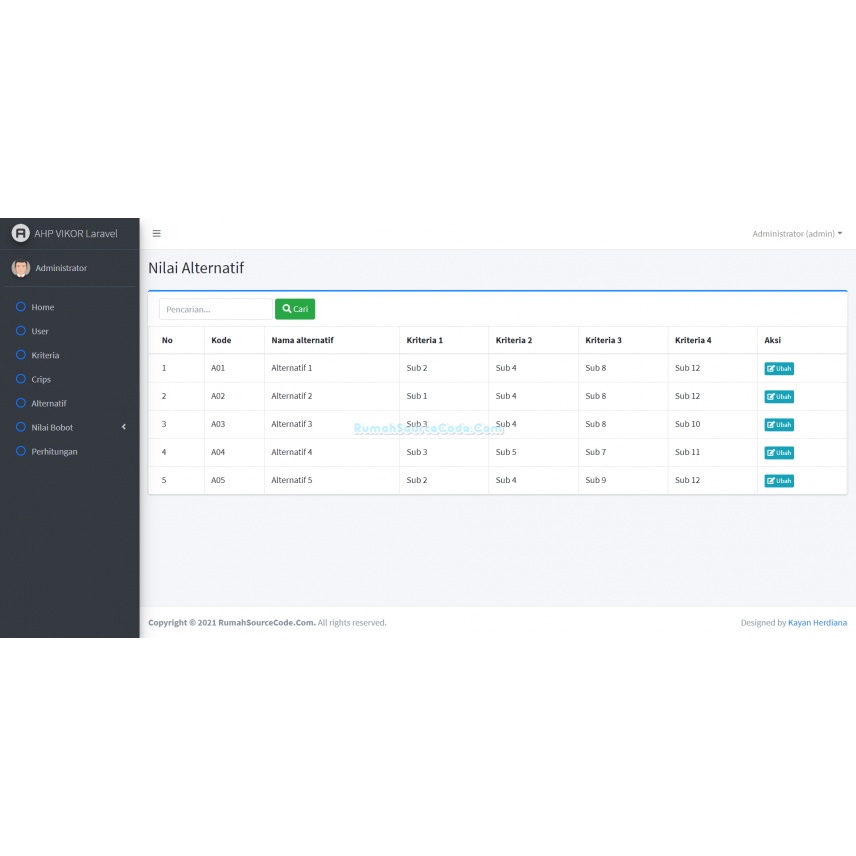Open the Administrator (admin) dropdown
Screen dimensions: 856x856
(x=796, y=233)
